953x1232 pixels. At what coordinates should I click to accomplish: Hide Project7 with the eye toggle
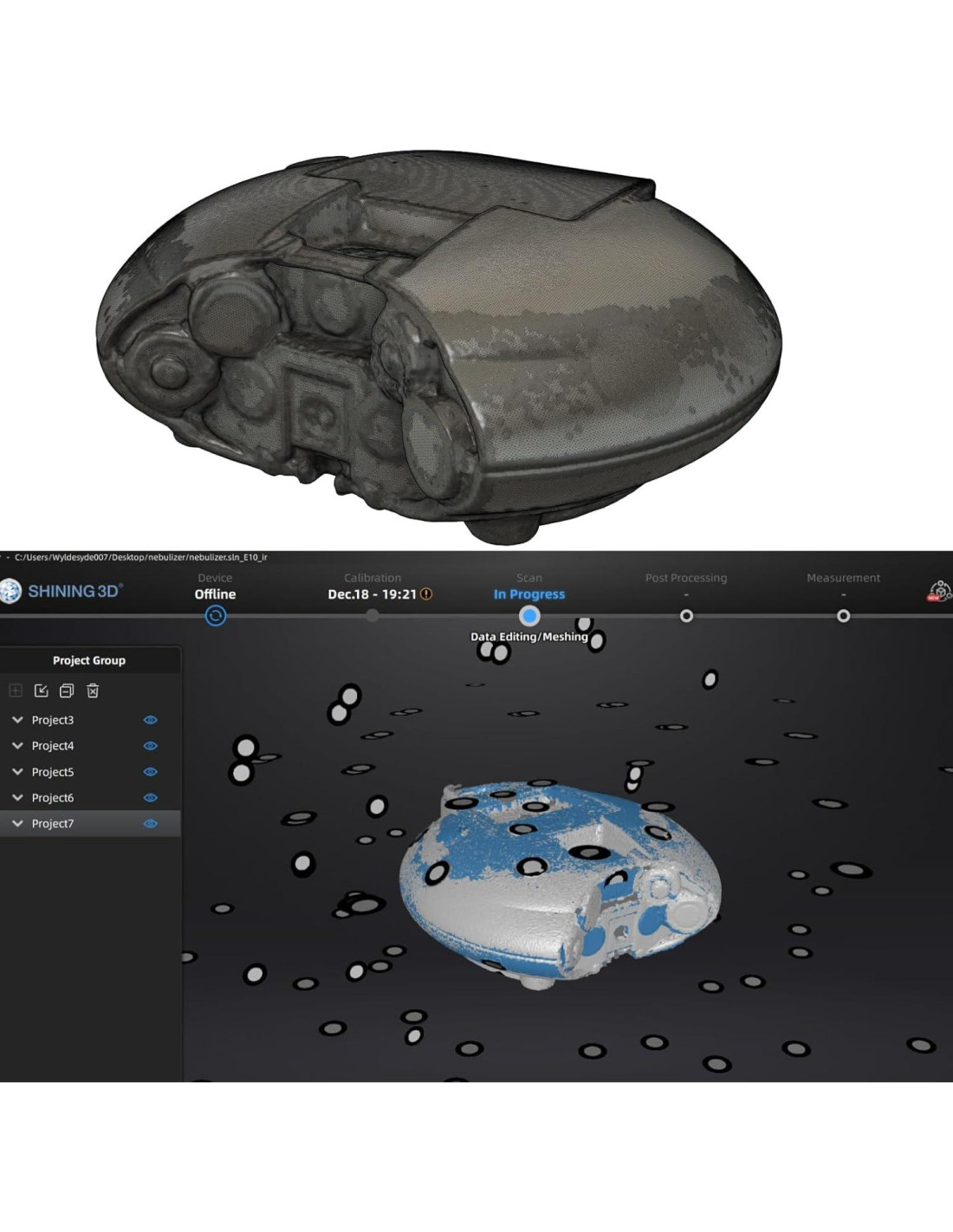tap(150, 824)
